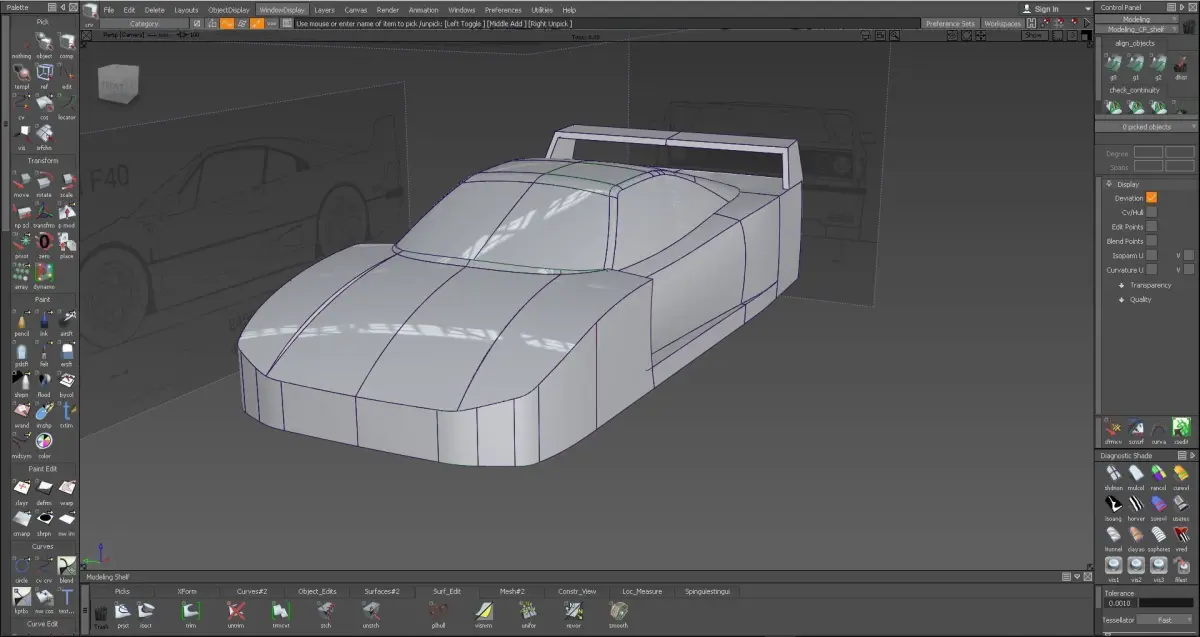
Task: Enable the Curvature U checkbox
Action: 1151,270
